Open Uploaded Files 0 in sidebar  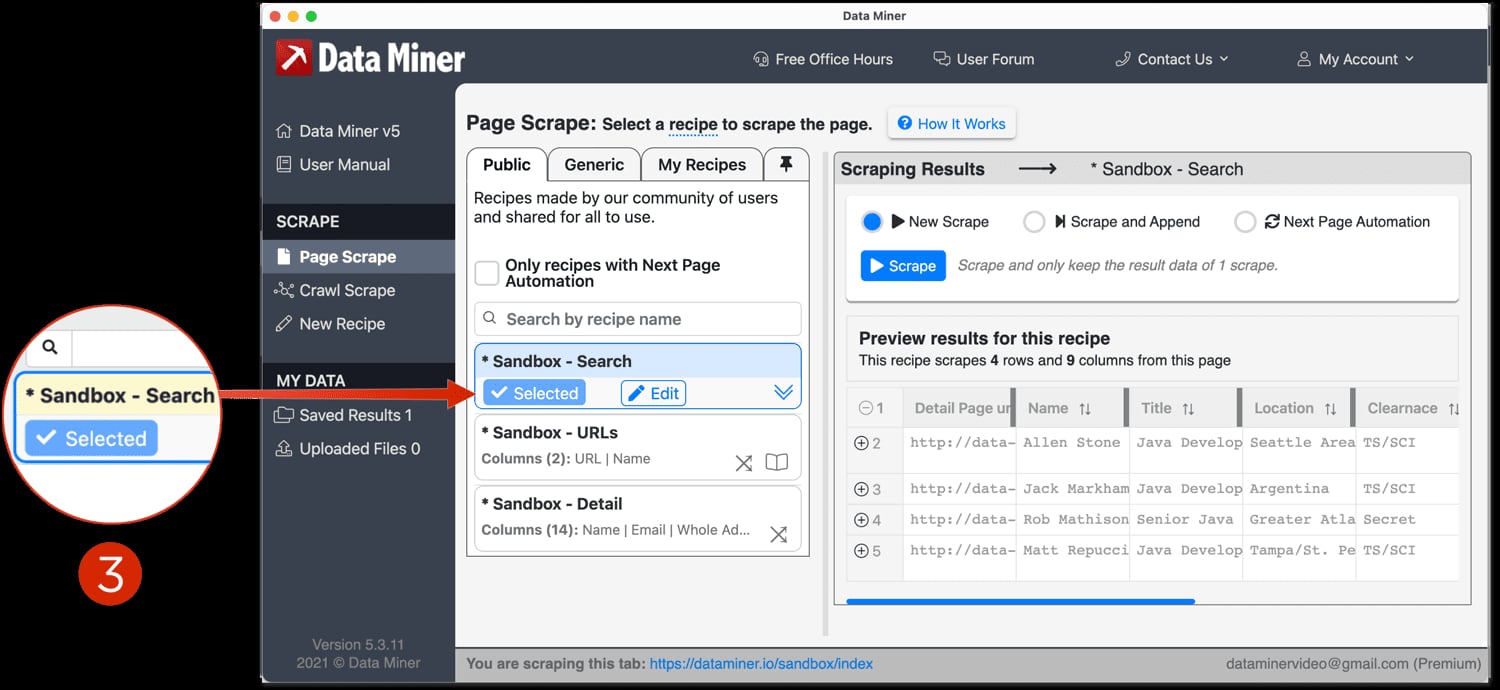click(347, 449)
